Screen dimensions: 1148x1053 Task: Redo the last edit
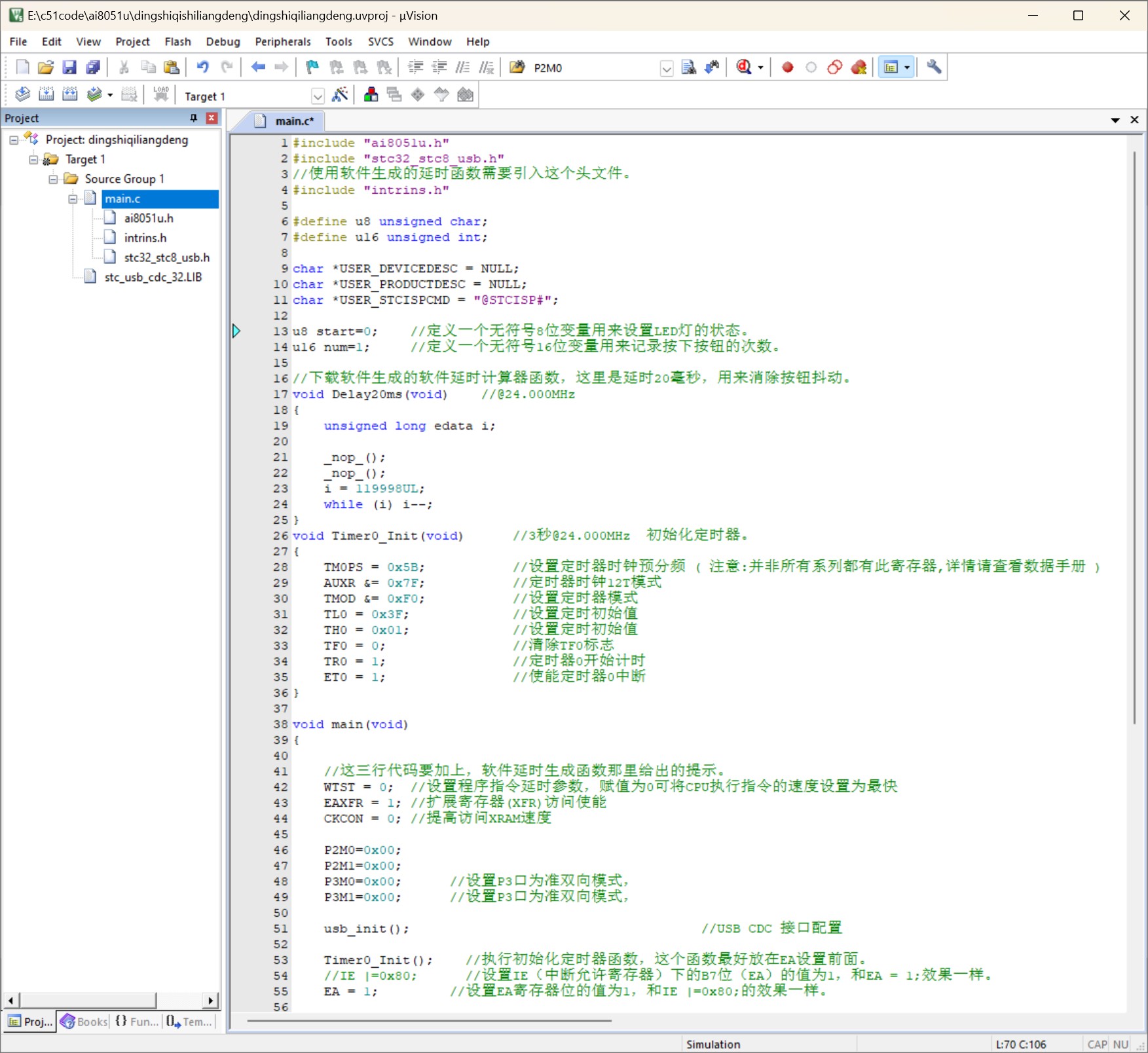(227, 67)
